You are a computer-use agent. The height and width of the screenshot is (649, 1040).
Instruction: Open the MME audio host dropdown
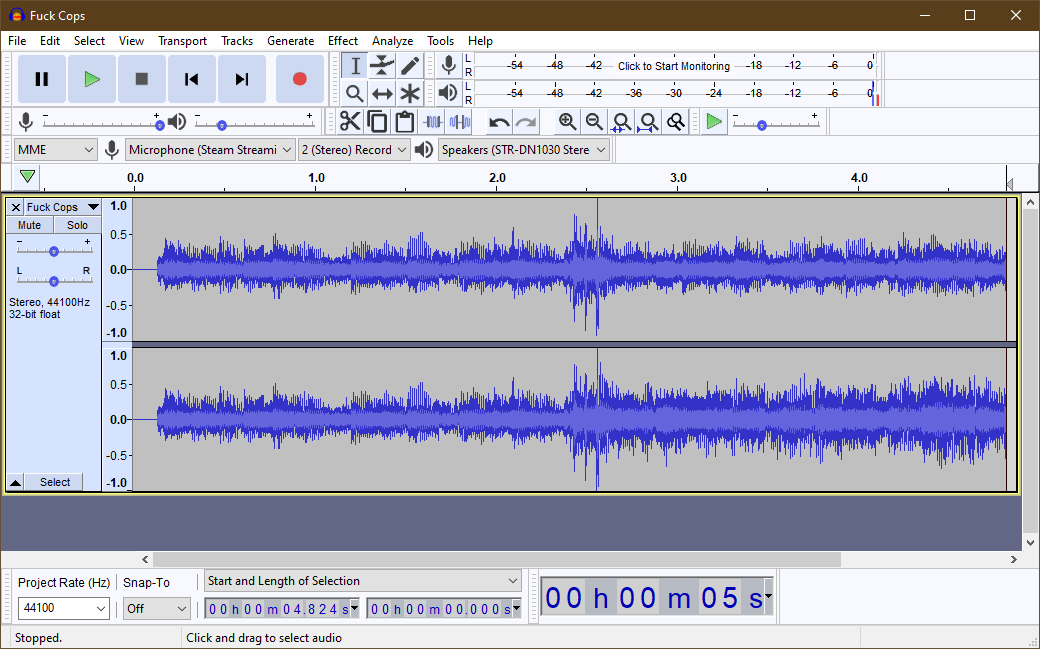(x=56, y=150)
